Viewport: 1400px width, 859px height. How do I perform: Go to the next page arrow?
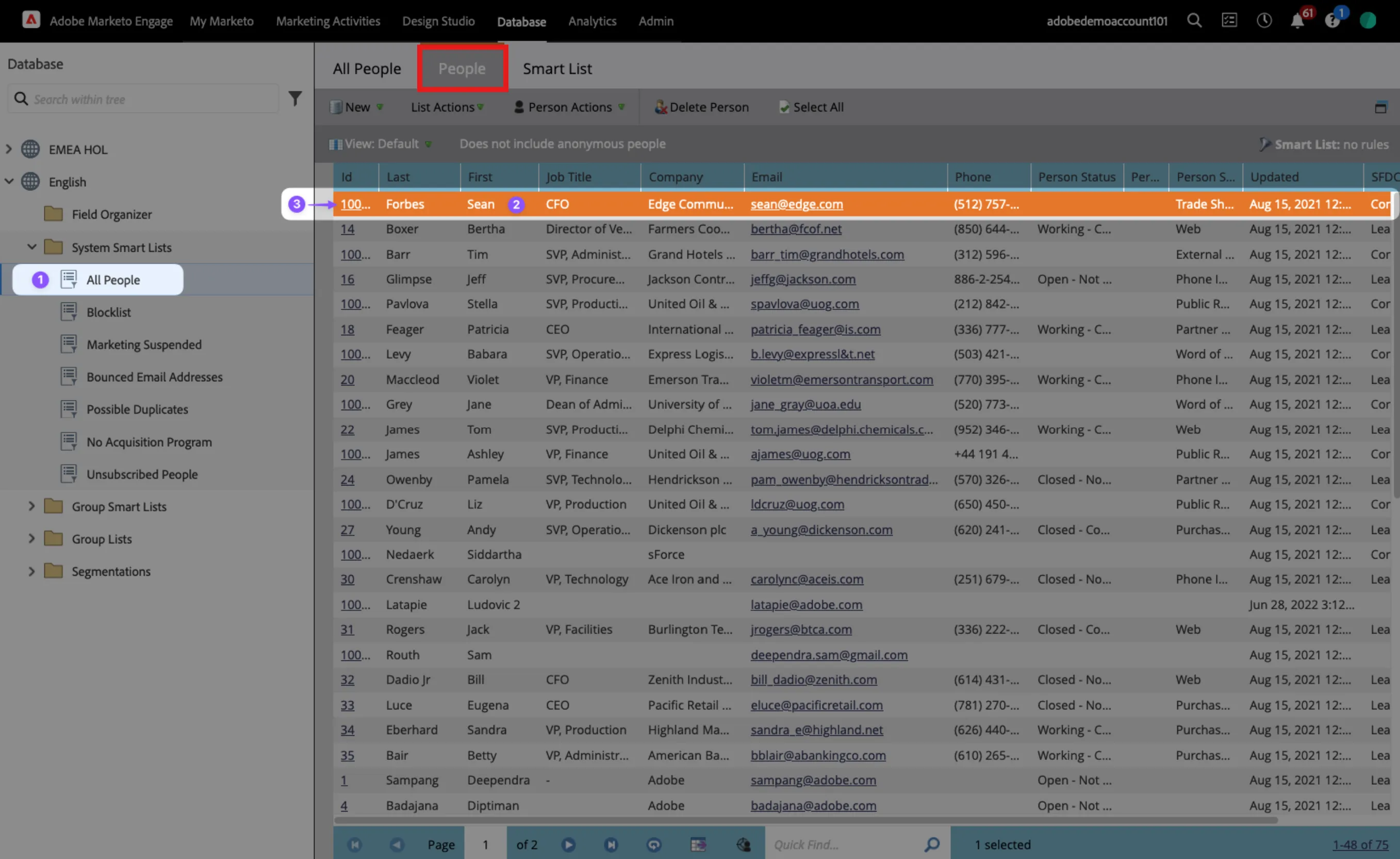coord(568,845)
